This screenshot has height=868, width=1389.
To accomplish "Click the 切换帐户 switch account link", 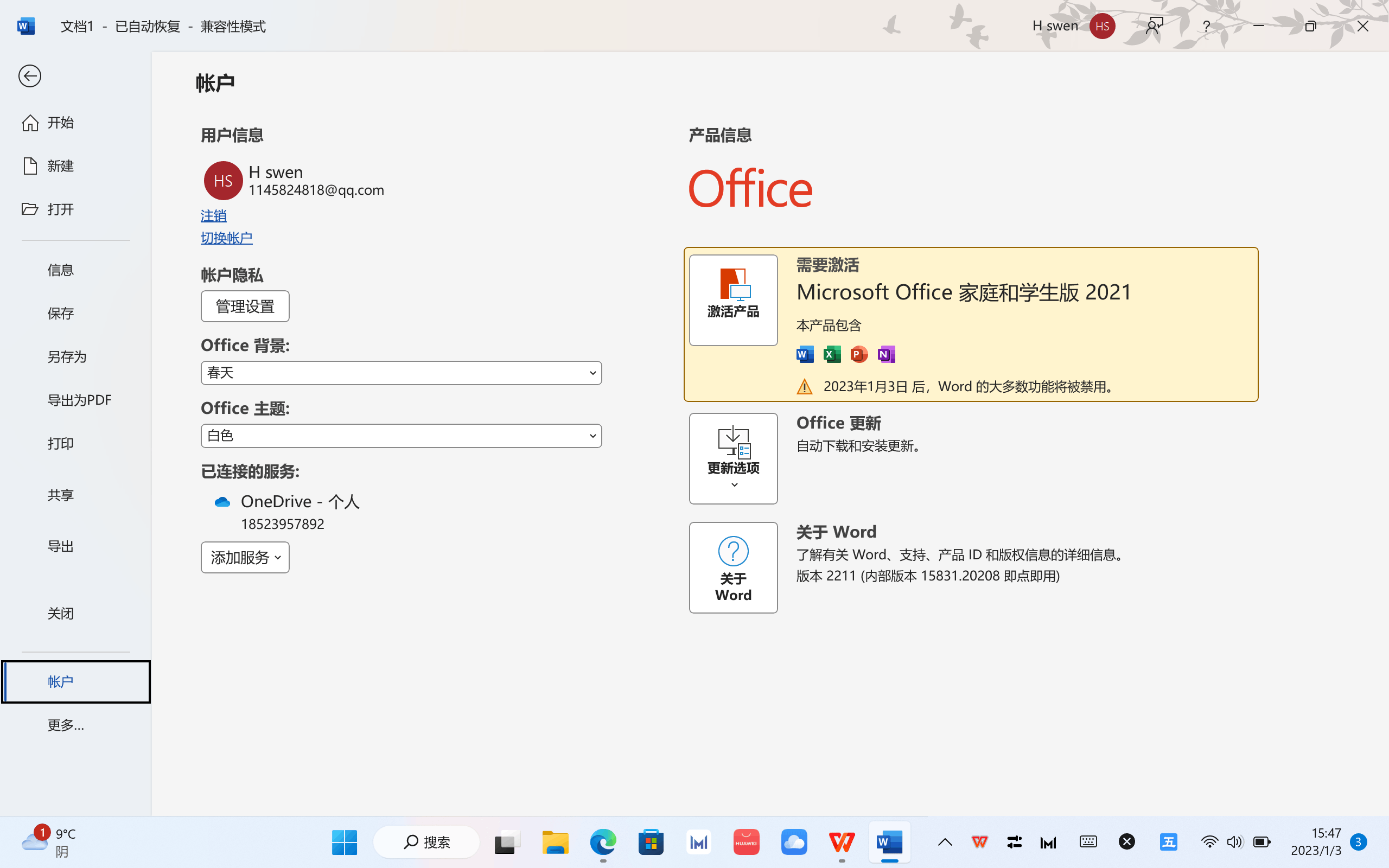I will click(226, 238).
